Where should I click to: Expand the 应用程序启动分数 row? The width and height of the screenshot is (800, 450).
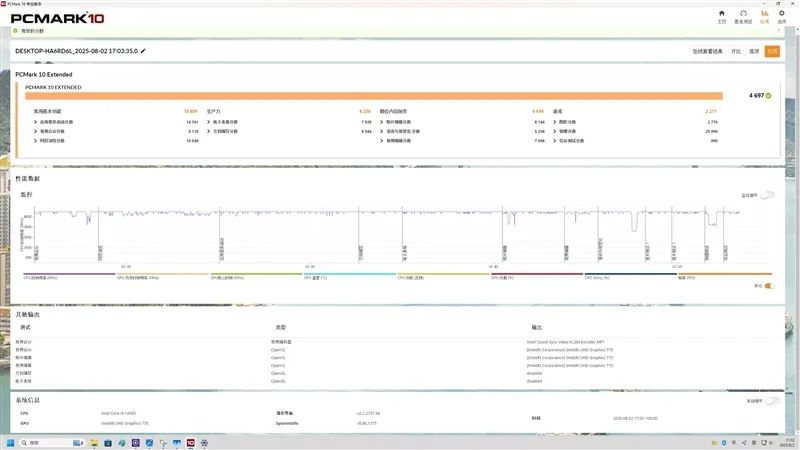(x=37, y=122)
